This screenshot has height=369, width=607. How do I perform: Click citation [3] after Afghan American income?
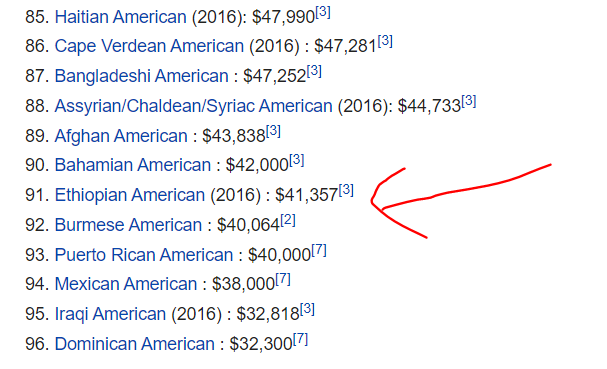273,131
